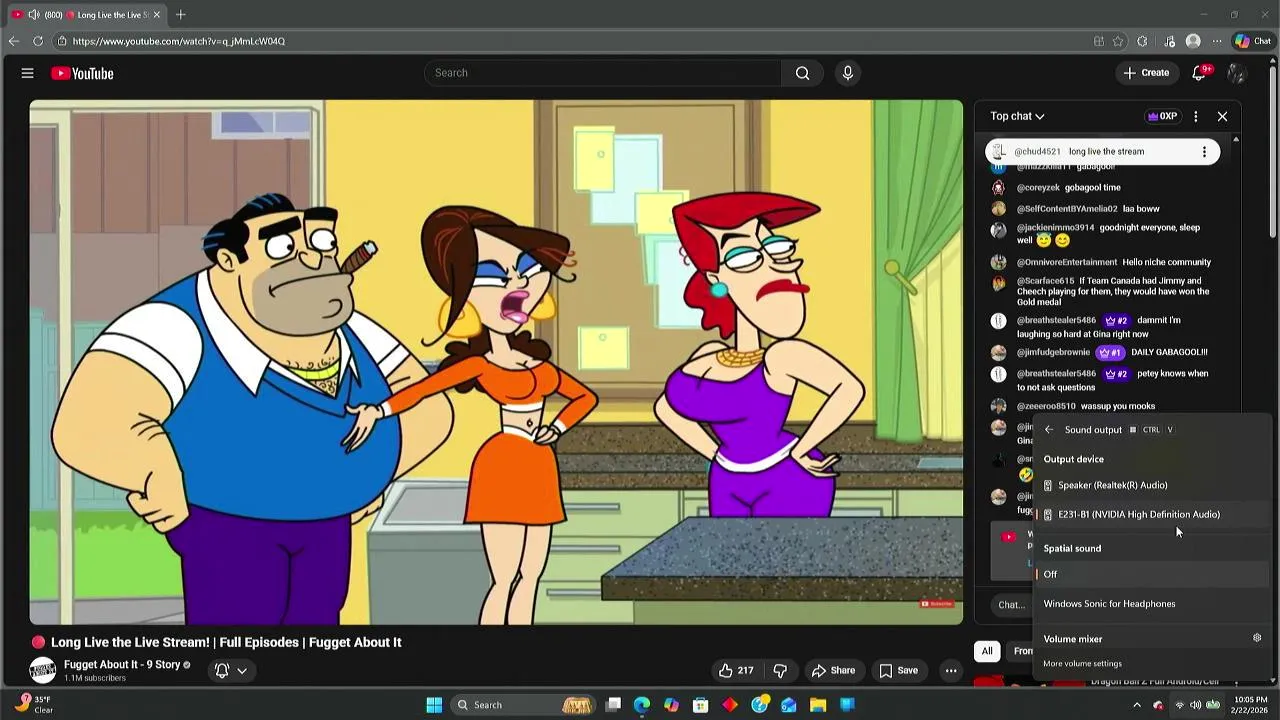
Task: Click the browser address bar URL
Action: point(178,41)
